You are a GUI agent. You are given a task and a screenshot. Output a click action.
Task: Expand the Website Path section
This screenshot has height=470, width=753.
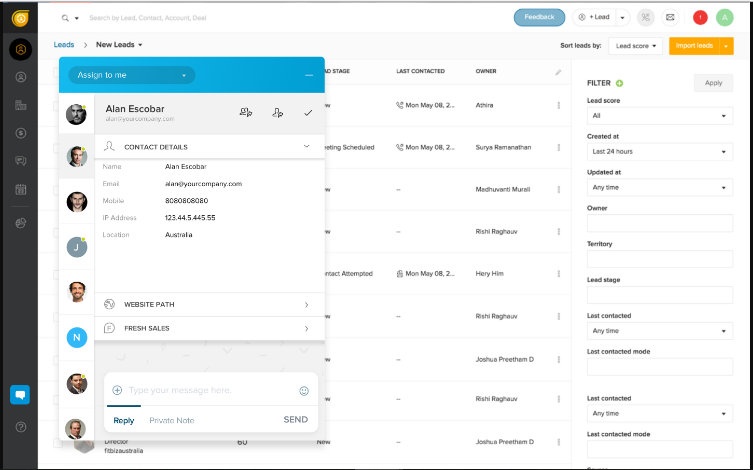point(210,304)
